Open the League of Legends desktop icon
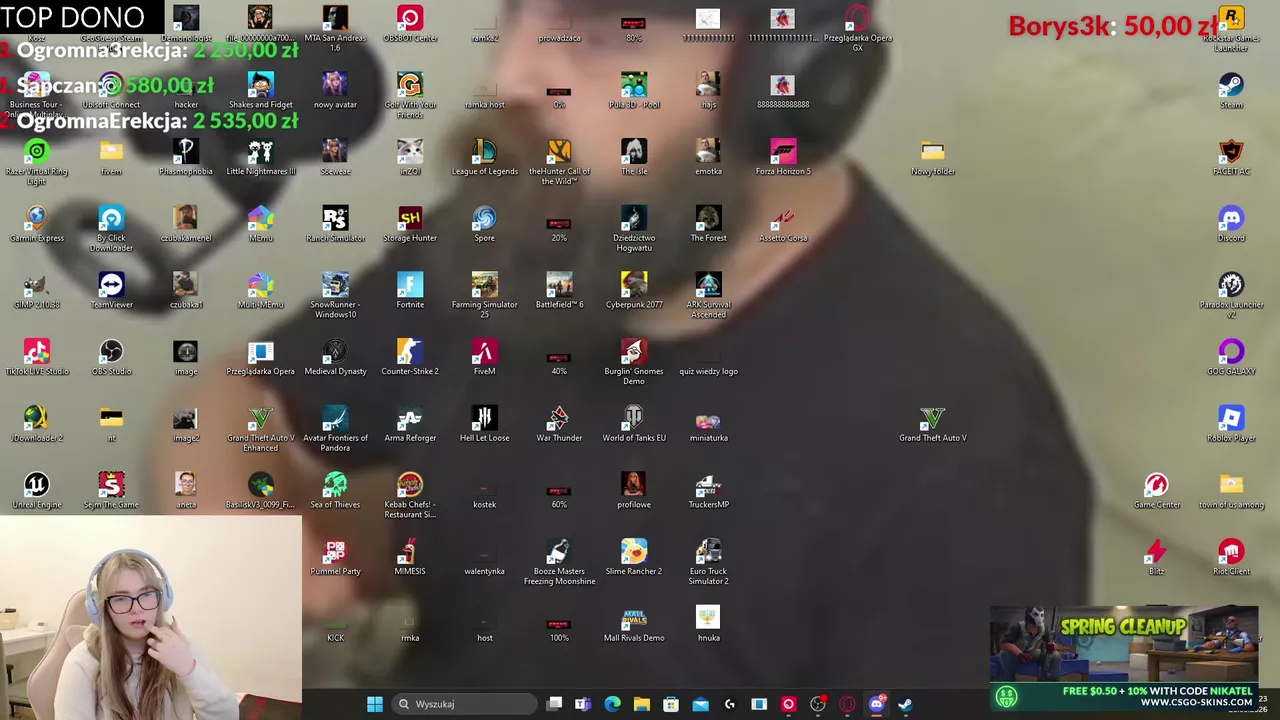Screen dimensions: 1280x720 484,152
